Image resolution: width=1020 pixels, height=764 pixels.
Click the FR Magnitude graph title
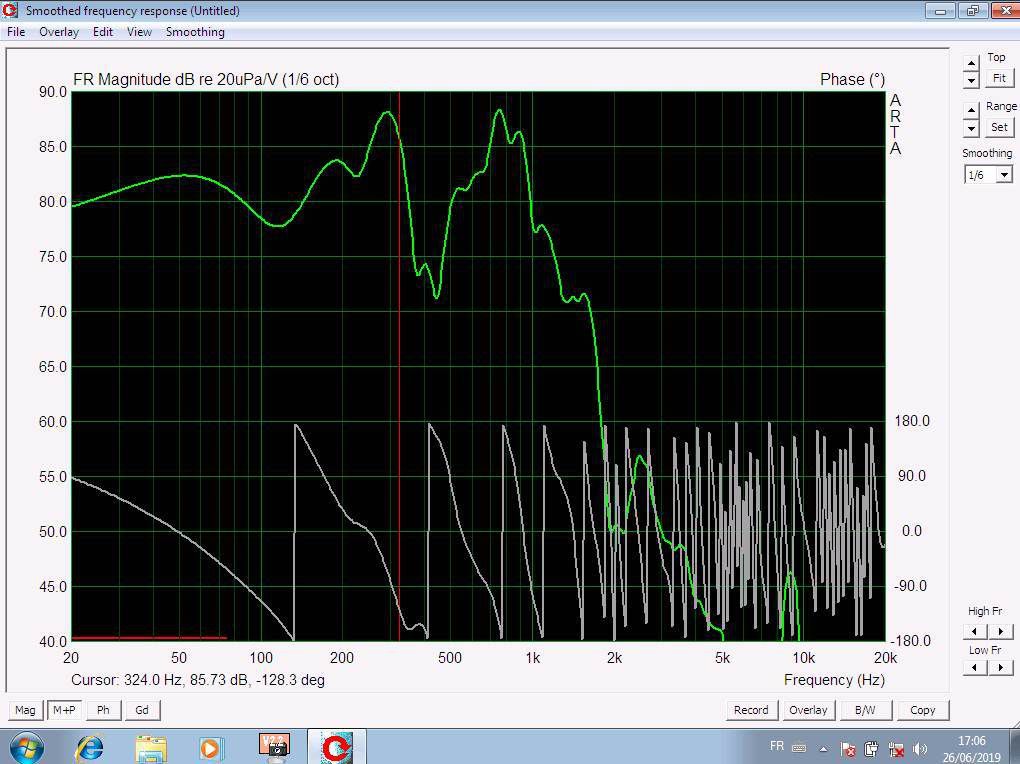pos(206,79)
